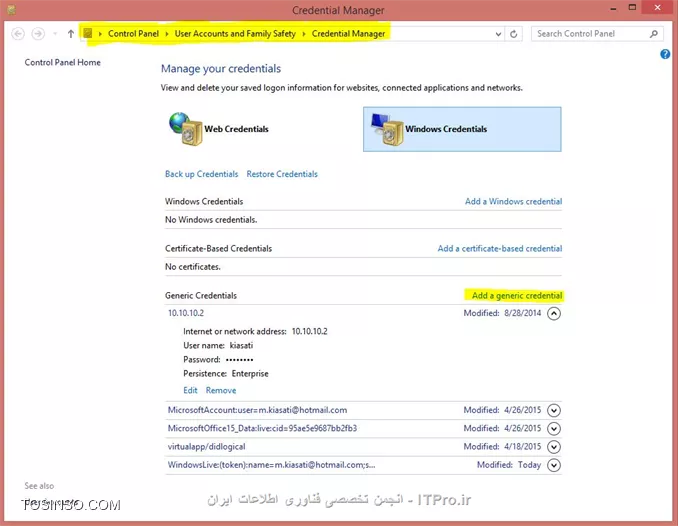Image resolution: width=678 pixels, height=526 pixels.
Task: Remove the 10.10.10.2 credential
Action: 221,390
